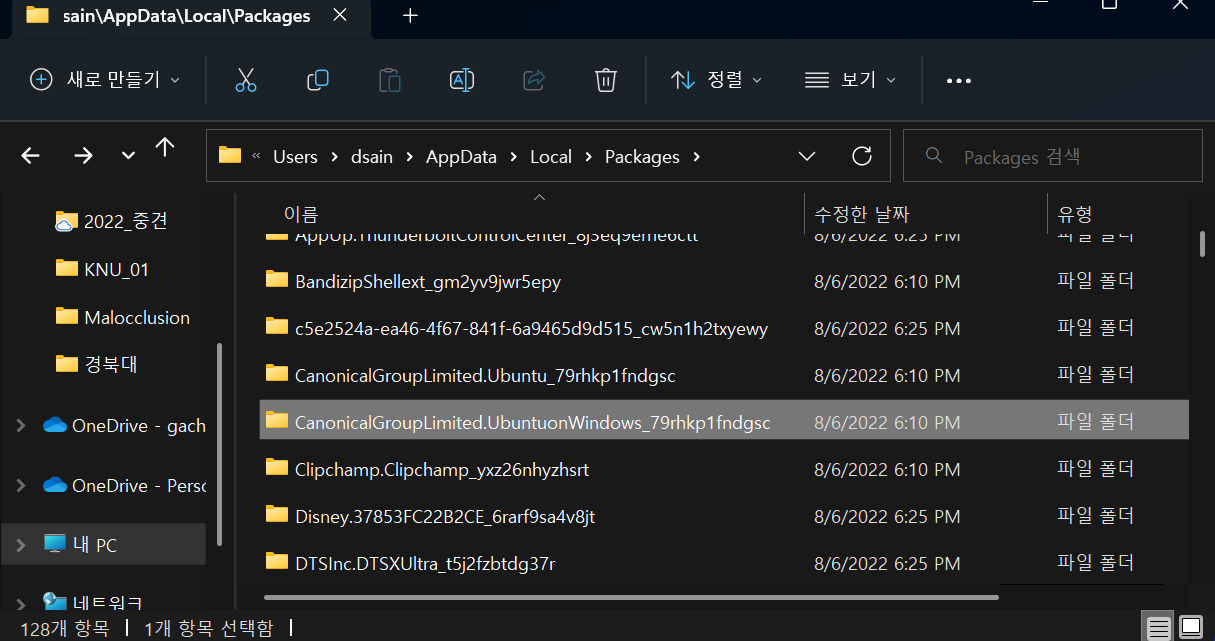Screen dimensions: 1215x641
Task: Click the 내 PC computer icon
Action: pos(54,544)
